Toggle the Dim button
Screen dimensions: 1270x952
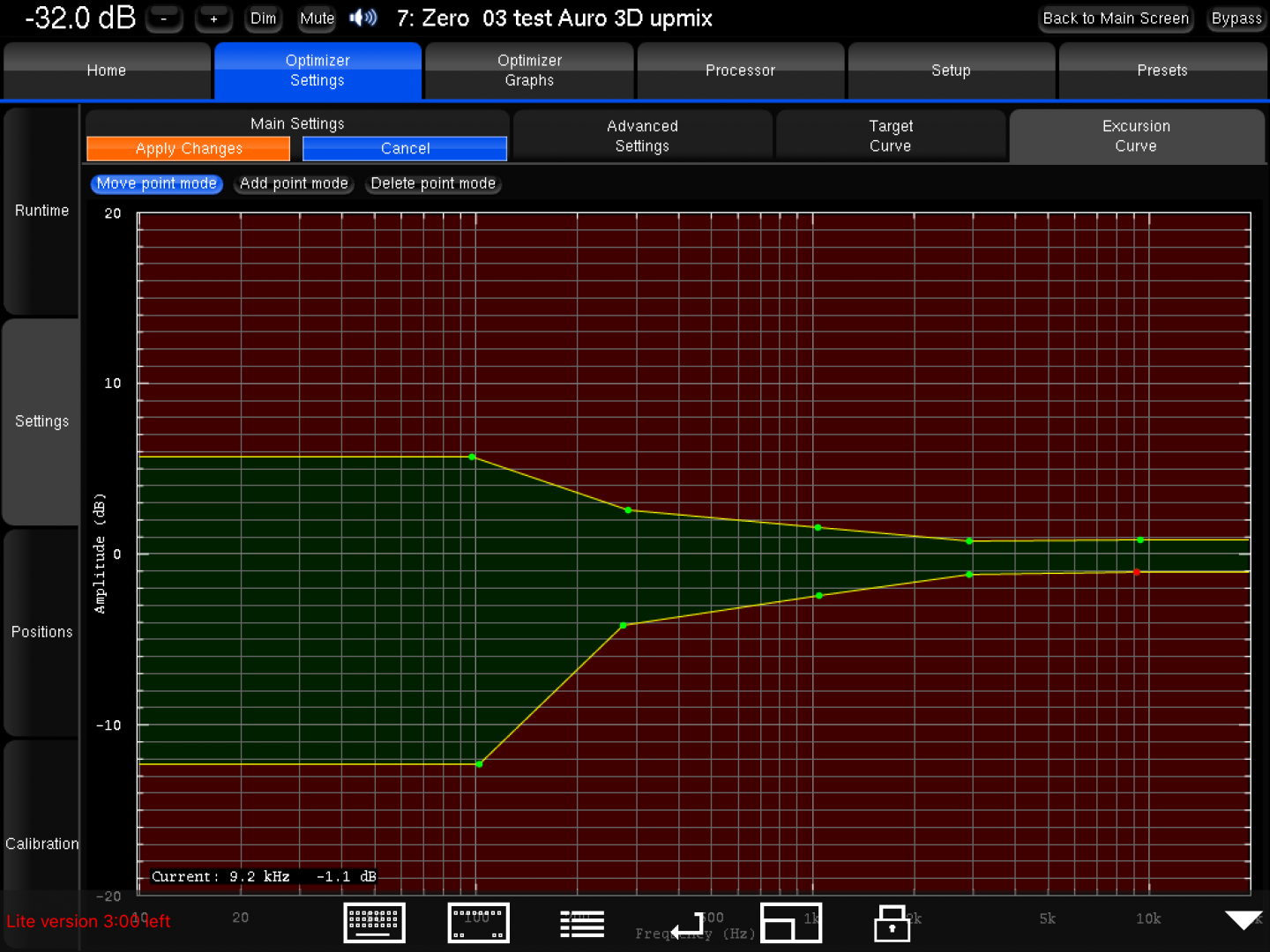click(x=263, y=19)
